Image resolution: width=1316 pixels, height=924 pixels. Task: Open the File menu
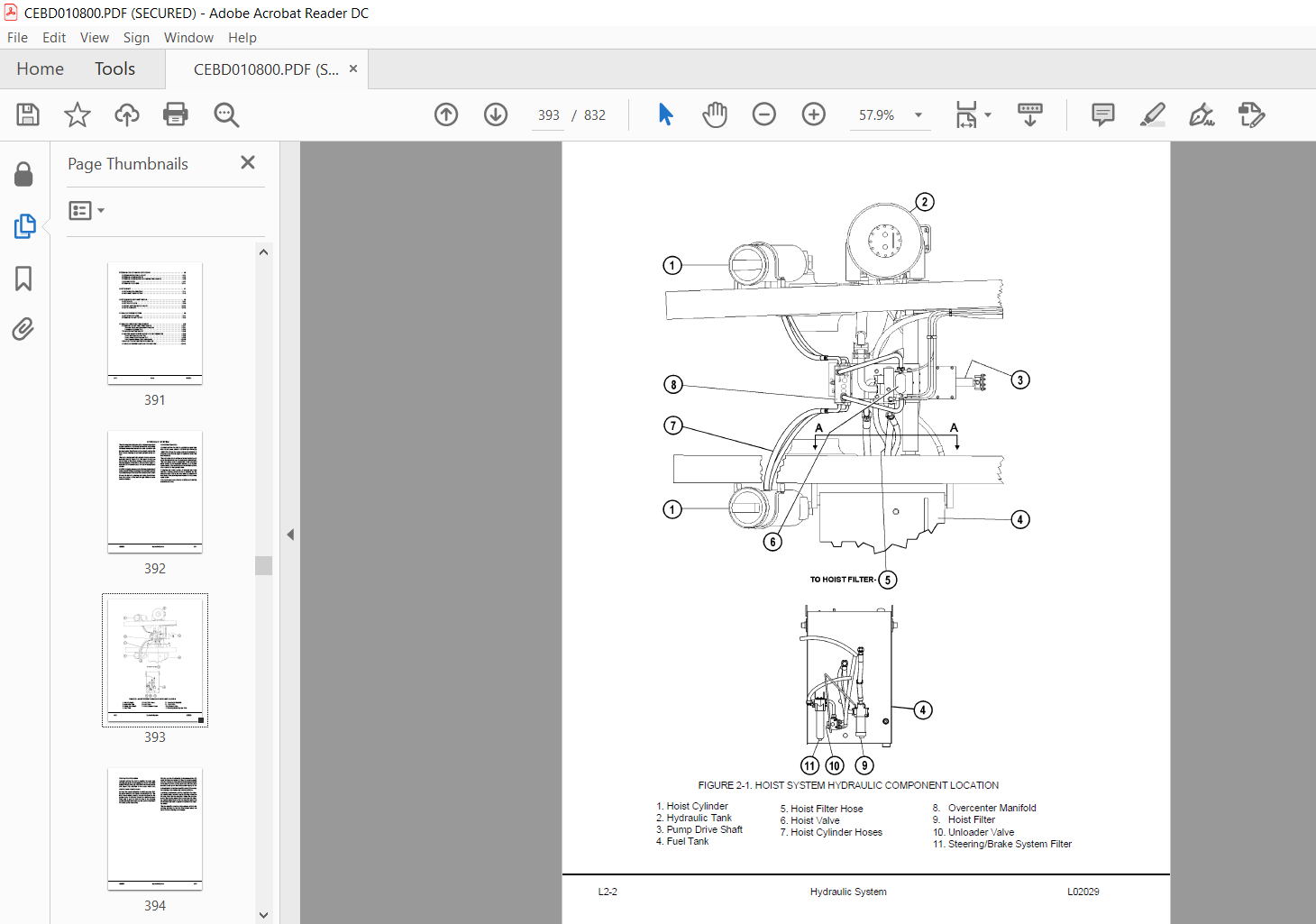click(17, 38)
